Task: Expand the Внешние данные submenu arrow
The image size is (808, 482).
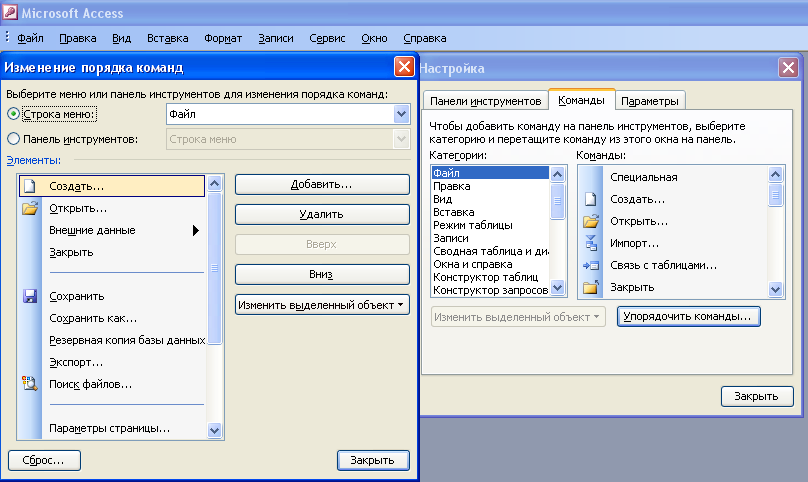Action: 196,230
